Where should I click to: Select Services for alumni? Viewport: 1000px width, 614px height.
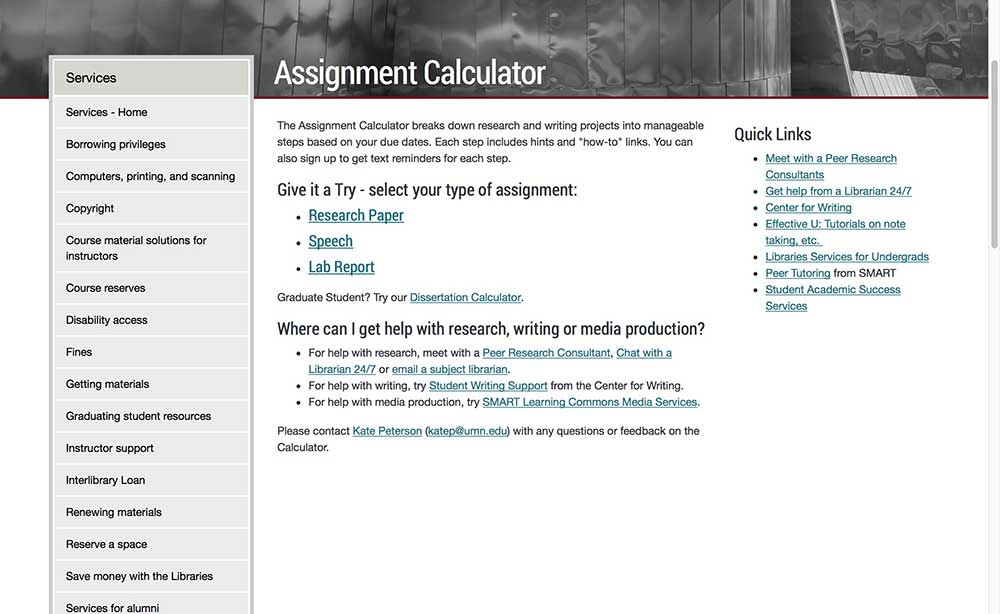click(x=151, y=604)
